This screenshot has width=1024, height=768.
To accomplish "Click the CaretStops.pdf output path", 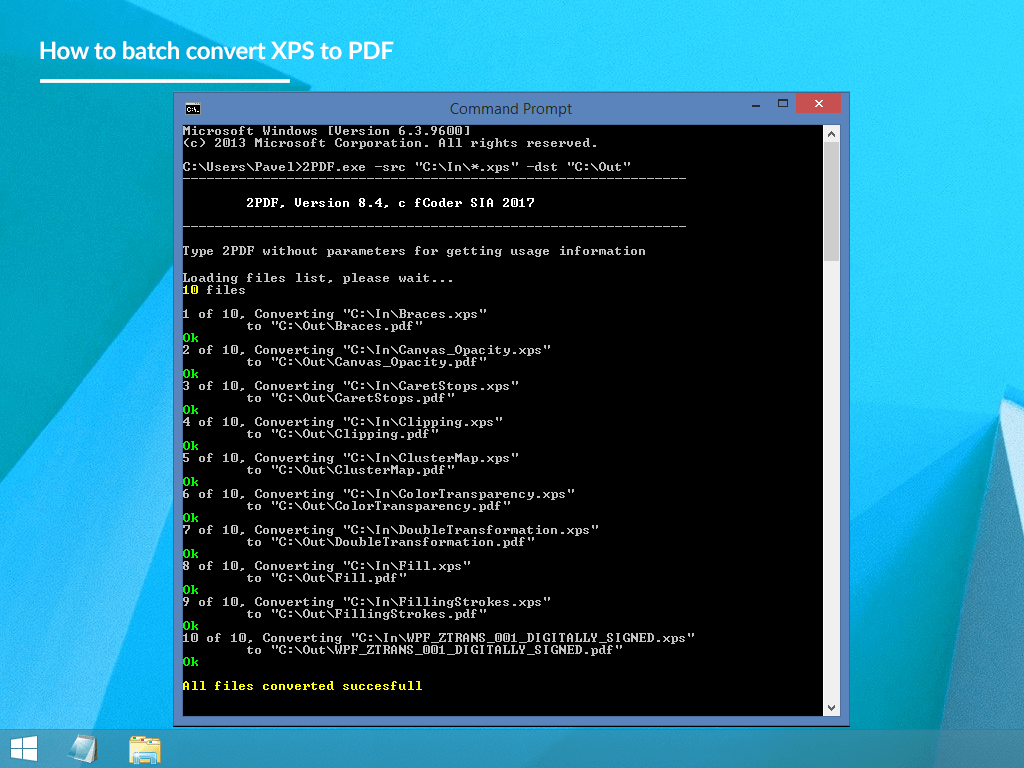I will point(351,398).
